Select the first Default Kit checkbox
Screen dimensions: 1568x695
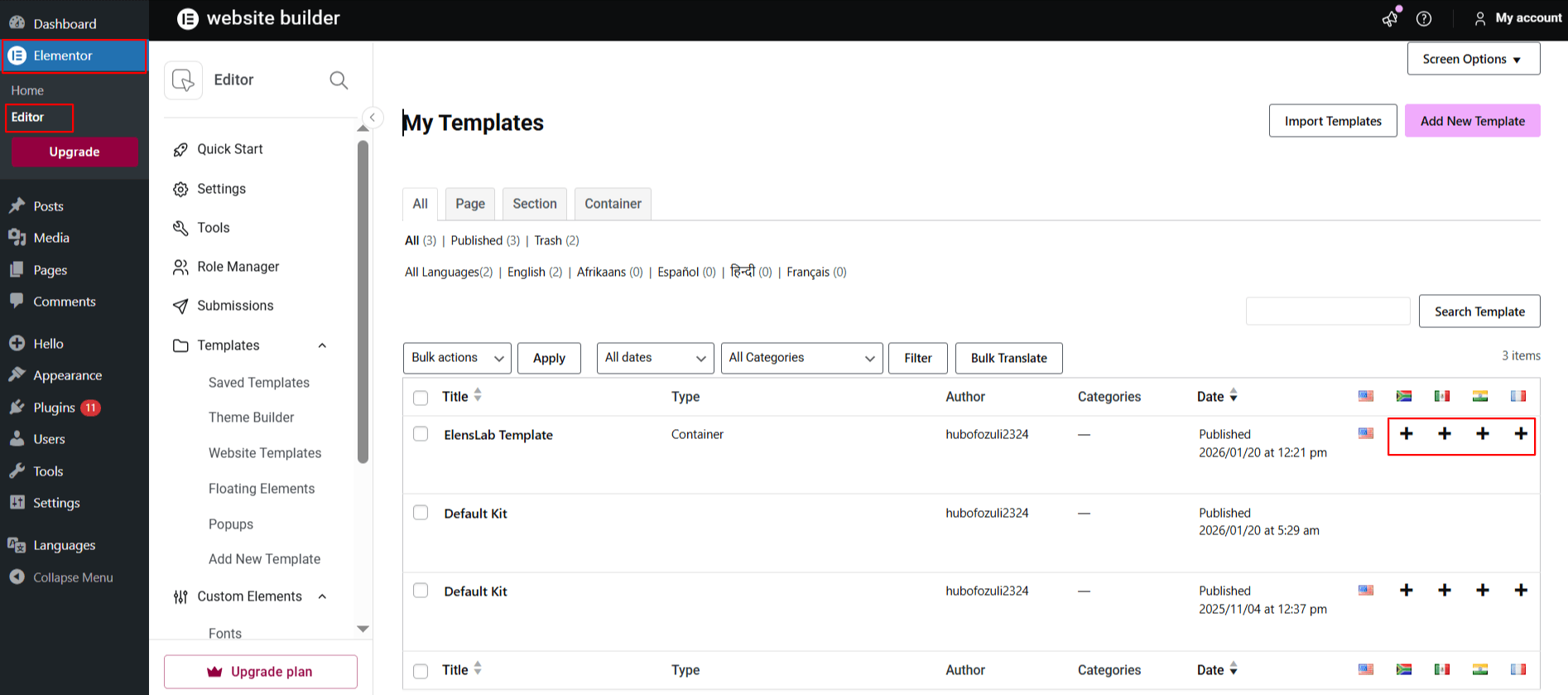tap(421, 513)
